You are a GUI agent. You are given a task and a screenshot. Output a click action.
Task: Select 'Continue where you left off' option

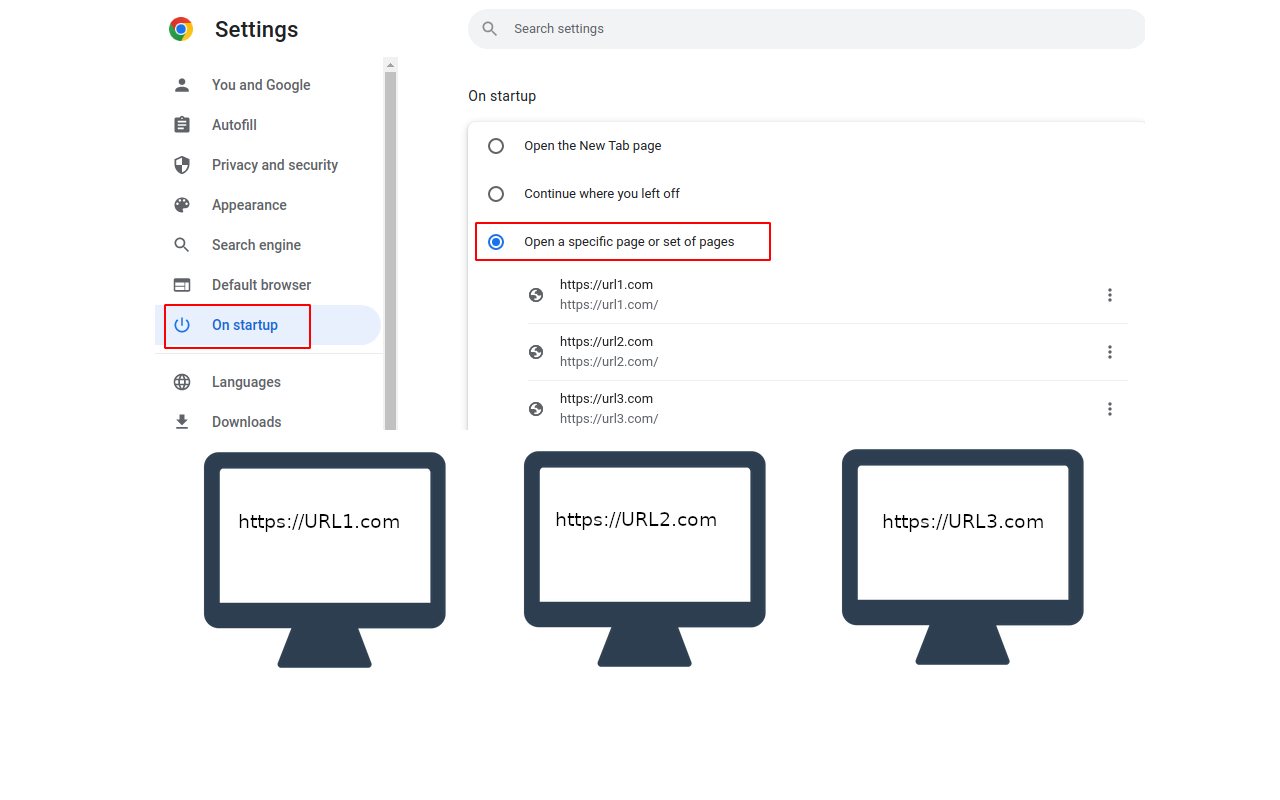click(496, 194)
